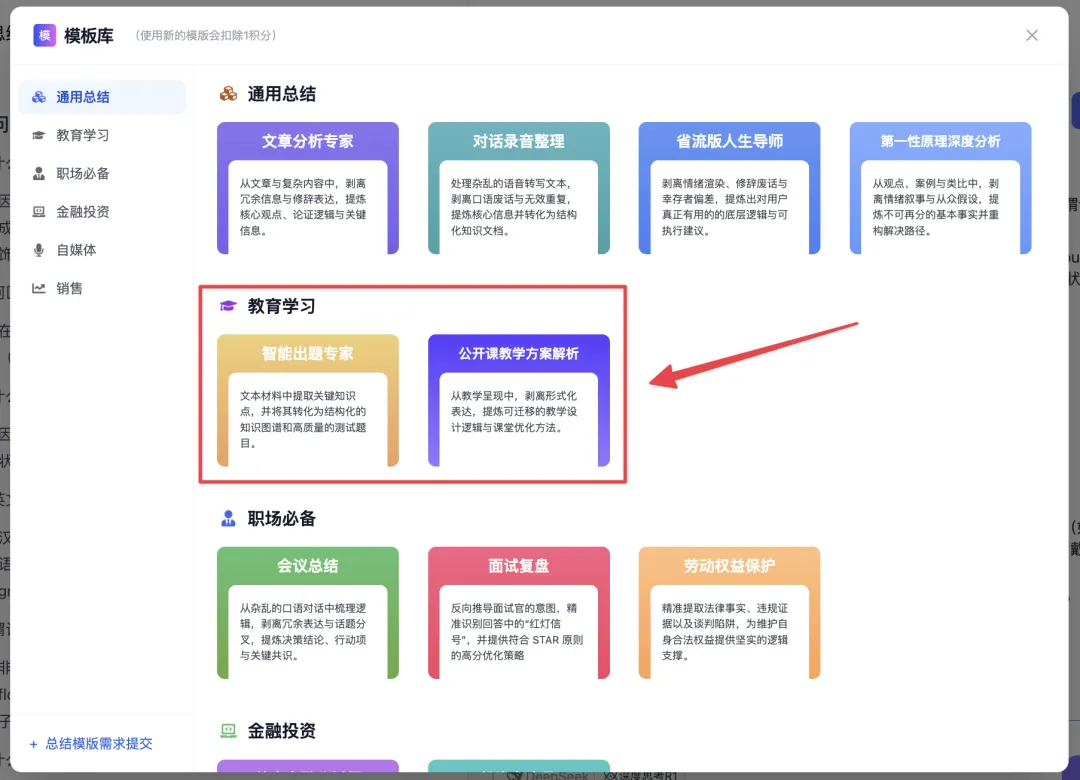Click 面试复盘 description starting 反向推导面试官的意图
This screenshot has height=780, width=1080.
click(517, 631)
